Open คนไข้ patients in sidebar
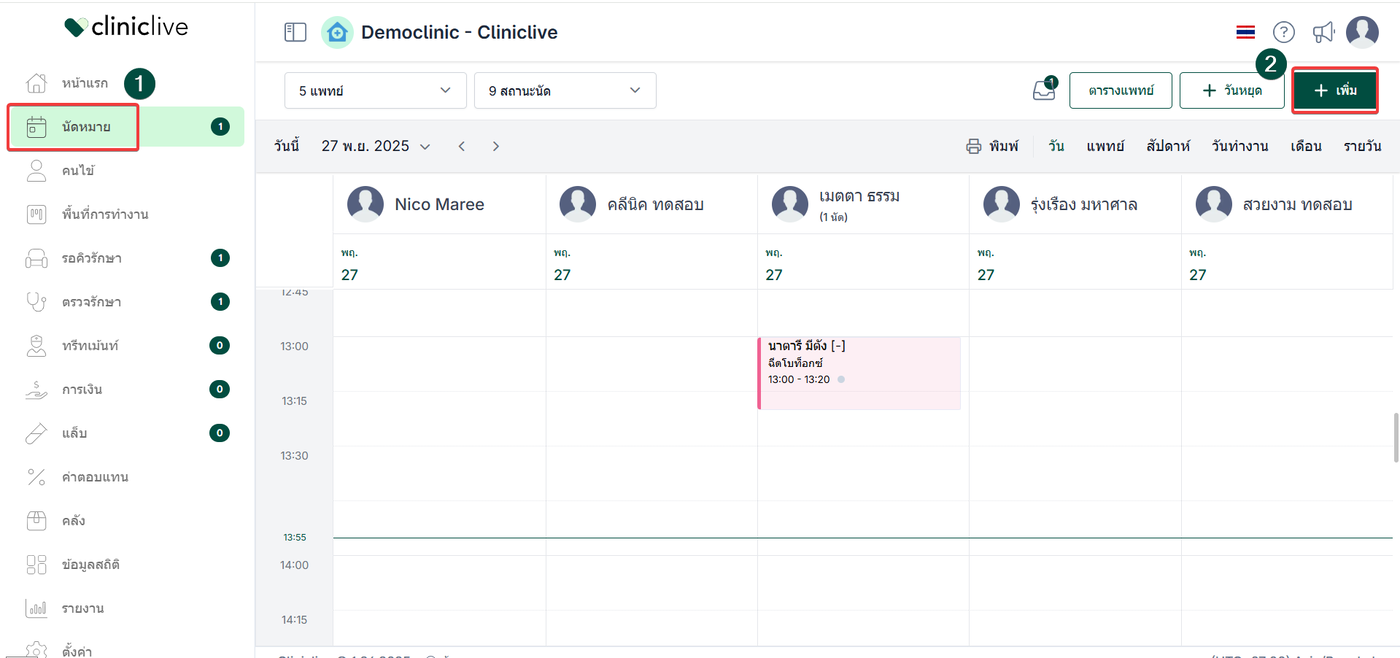This screenshot has height=658, width=1400. coord(78,171)
